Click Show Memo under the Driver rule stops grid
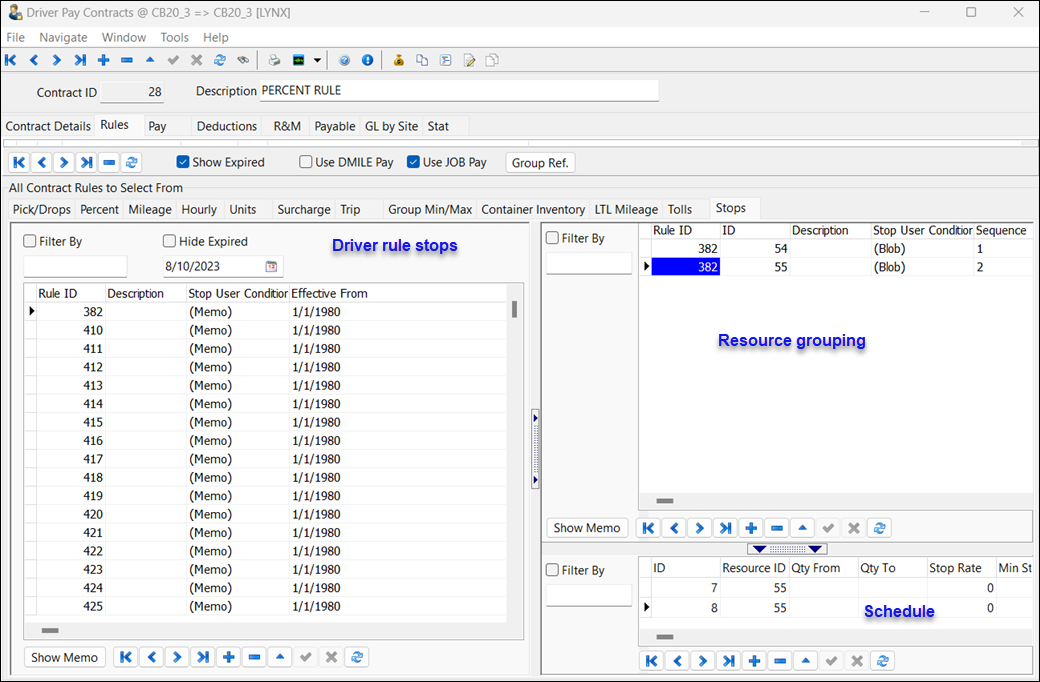Viewport: 1040px width, 682px height. (64, 657)
